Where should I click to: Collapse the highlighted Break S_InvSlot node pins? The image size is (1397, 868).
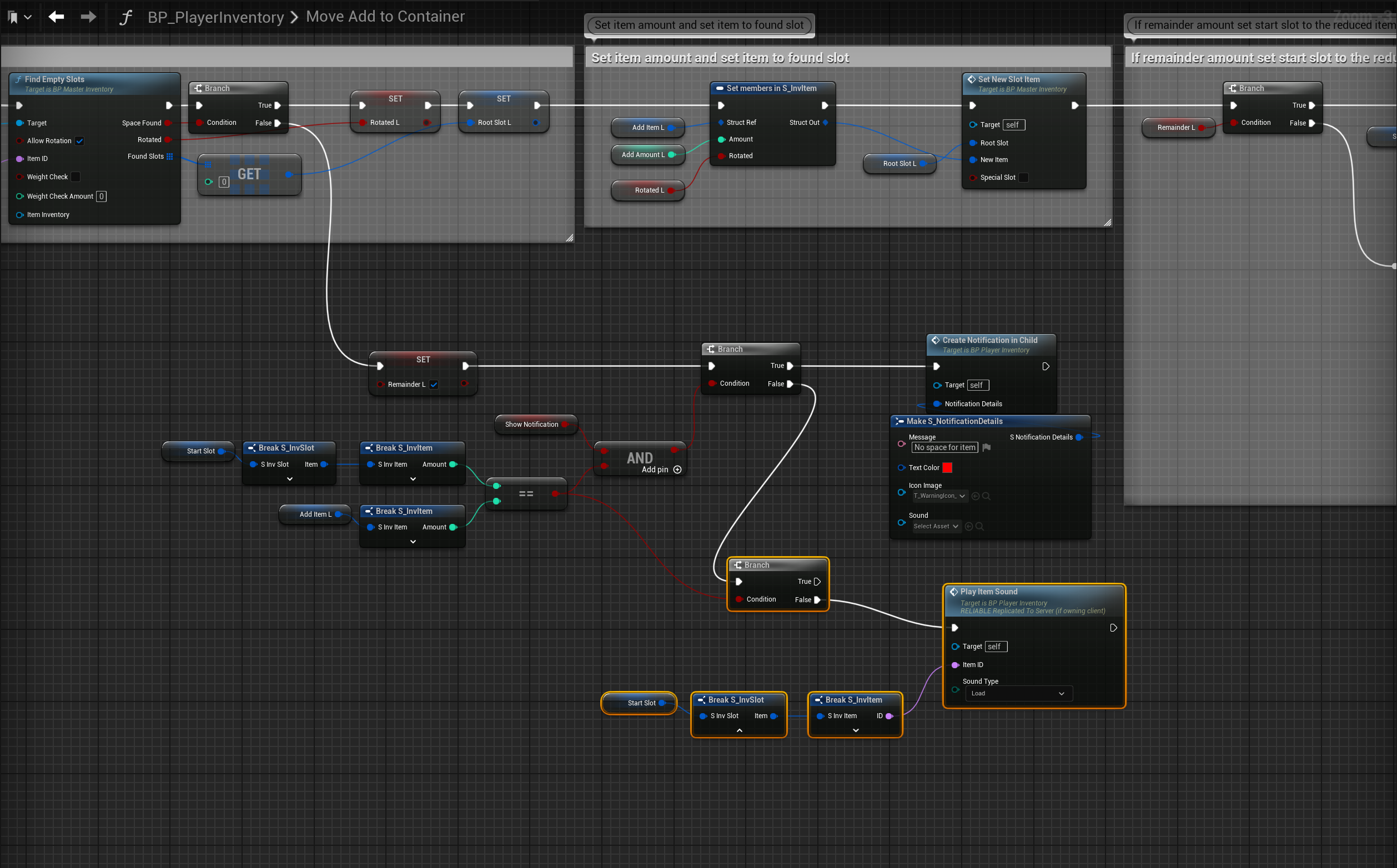(739, 730)
